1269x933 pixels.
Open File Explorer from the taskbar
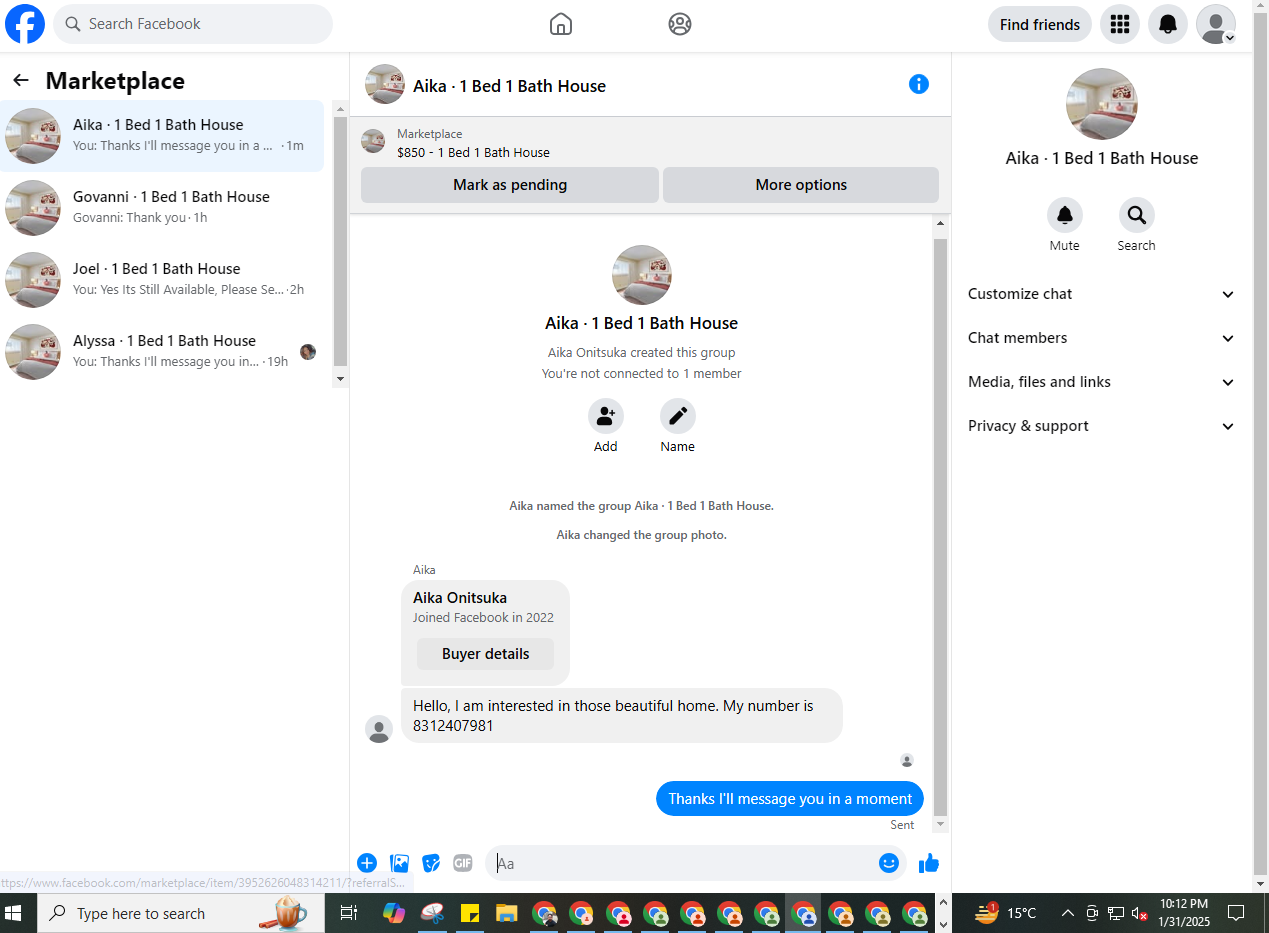507,913
